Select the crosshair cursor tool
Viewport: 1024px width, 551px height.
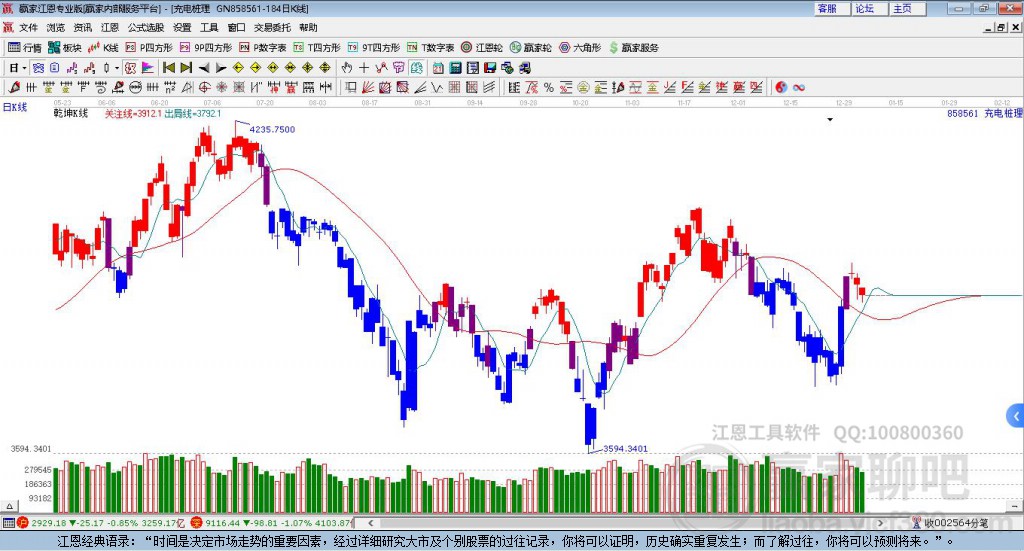pos(364,68)
